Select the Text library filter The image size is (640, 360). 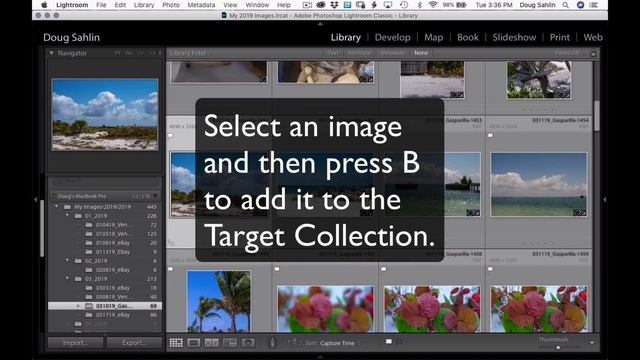pos(333,53)
